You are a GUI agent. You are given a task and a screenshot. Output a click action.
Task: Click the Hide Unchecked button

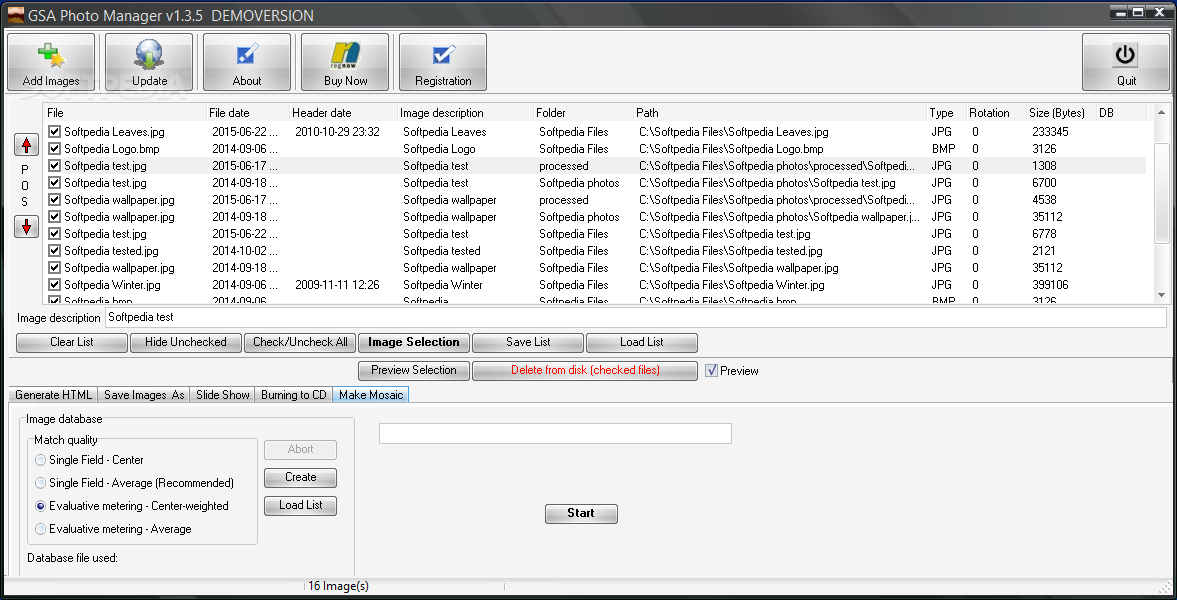pos(186,342)
